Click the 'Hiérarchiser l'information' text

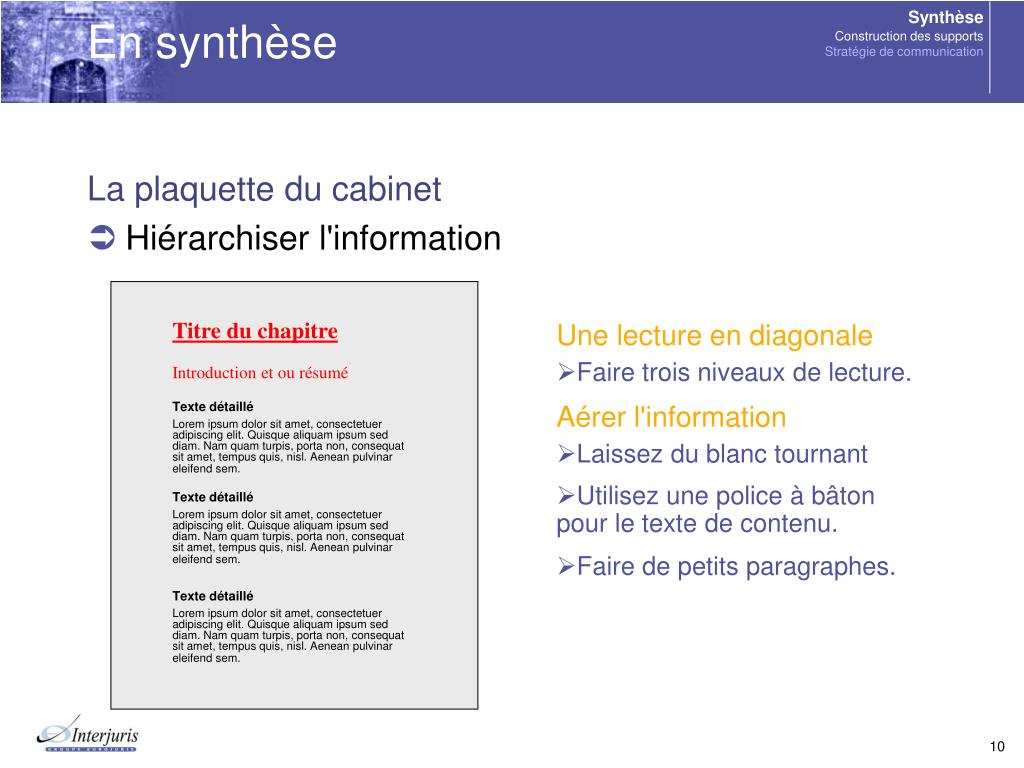point(313,238)
